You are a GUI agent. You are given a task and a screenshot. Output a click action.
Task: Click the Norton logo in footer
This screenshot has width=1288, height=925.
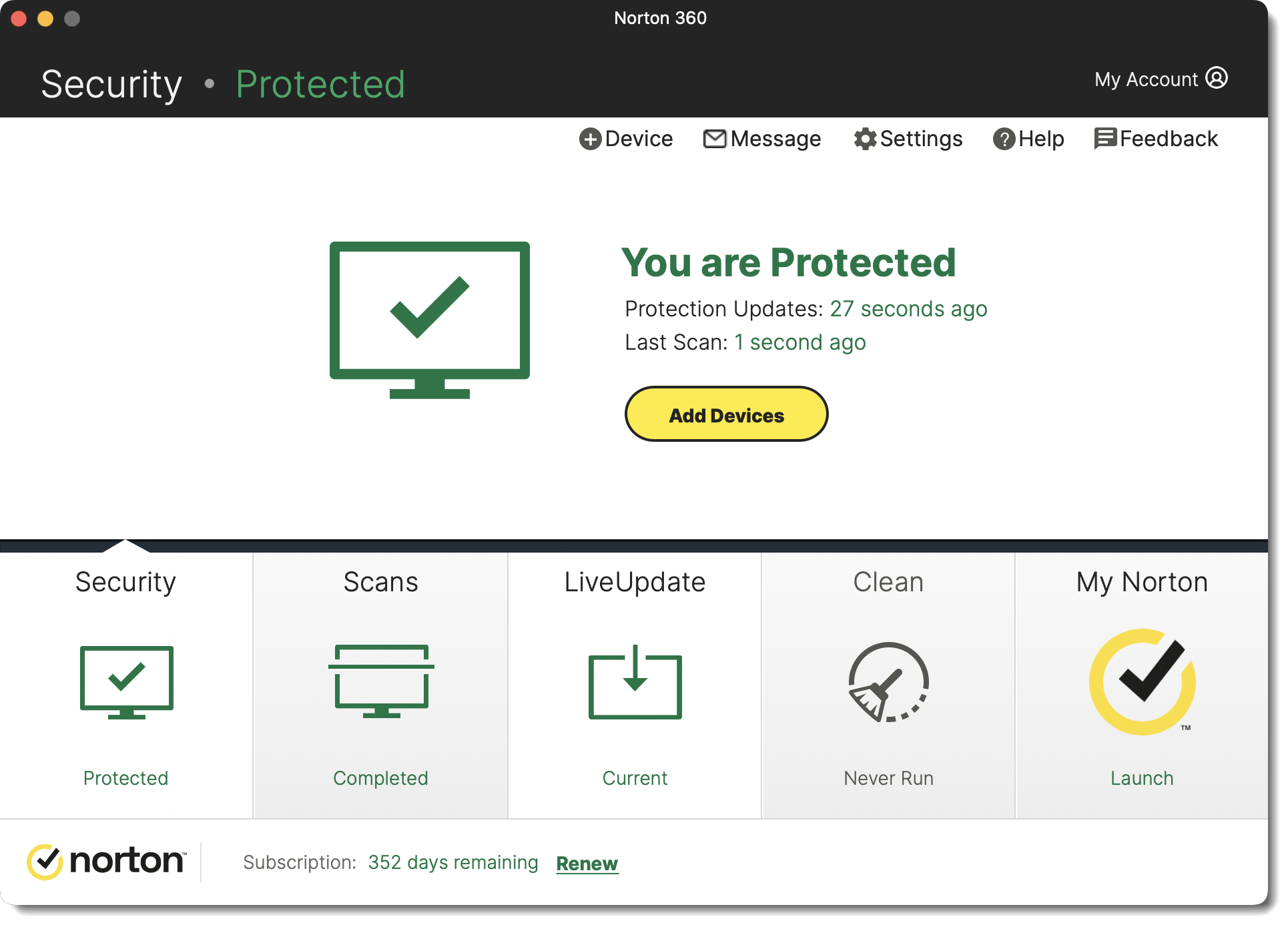coord(107,861)
